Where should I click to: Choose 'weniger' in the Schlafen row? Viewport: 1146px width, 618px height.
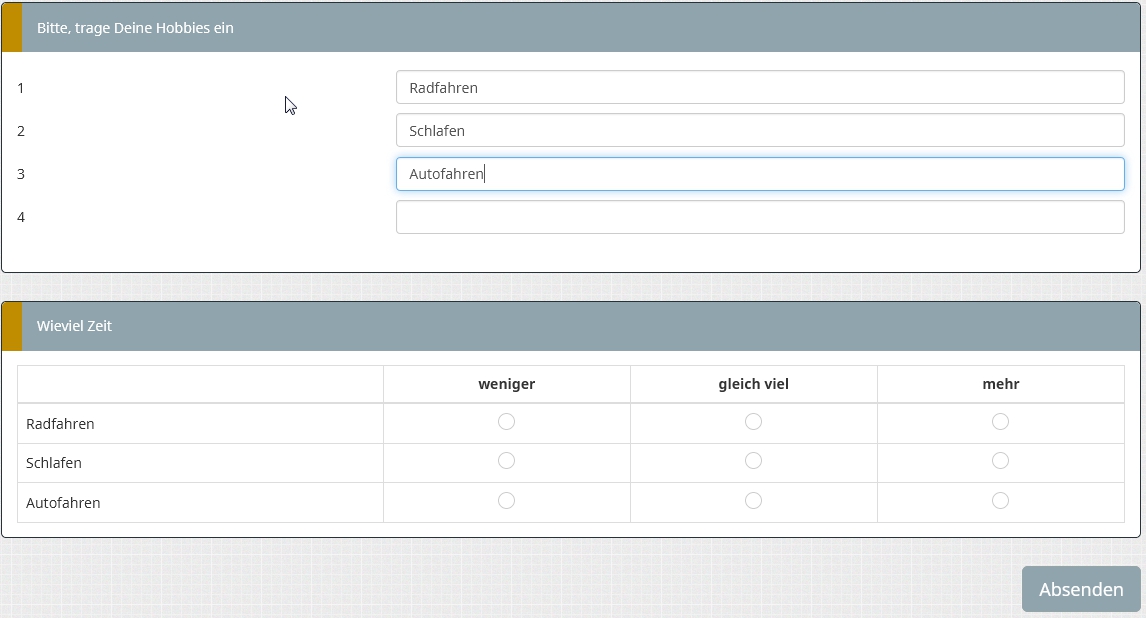point(506,461)
